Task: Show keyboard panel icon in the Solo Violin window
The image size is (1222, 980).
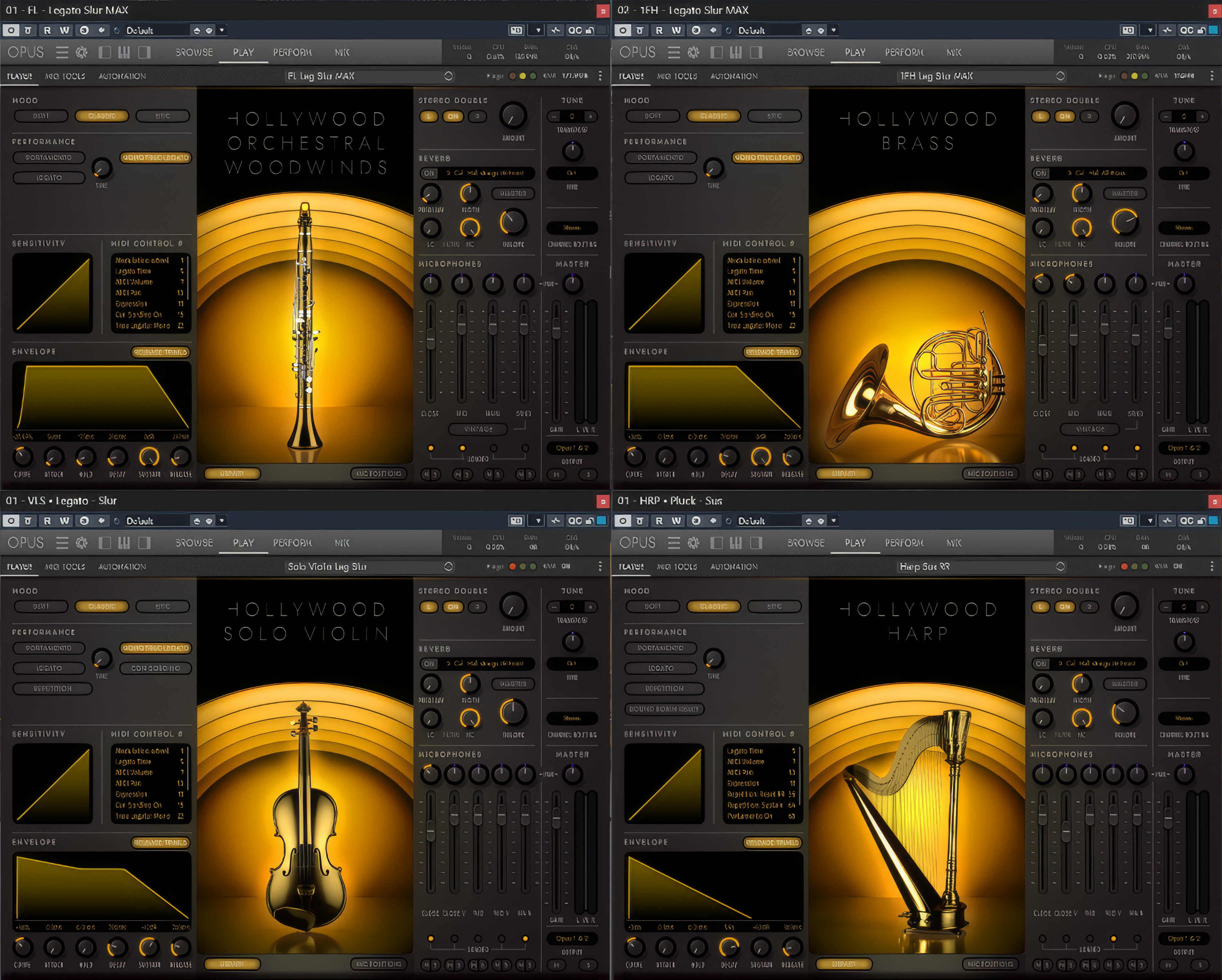Action: coord(124,543)
